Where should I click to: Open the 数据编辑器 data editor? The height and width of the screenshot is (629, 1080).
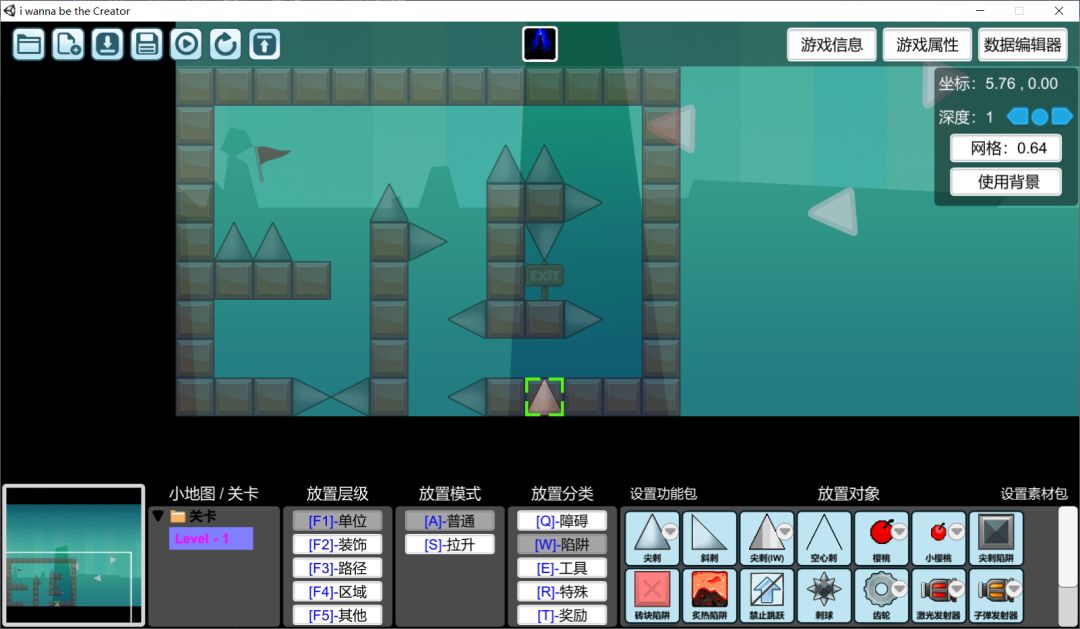[x=1022, y=45]
